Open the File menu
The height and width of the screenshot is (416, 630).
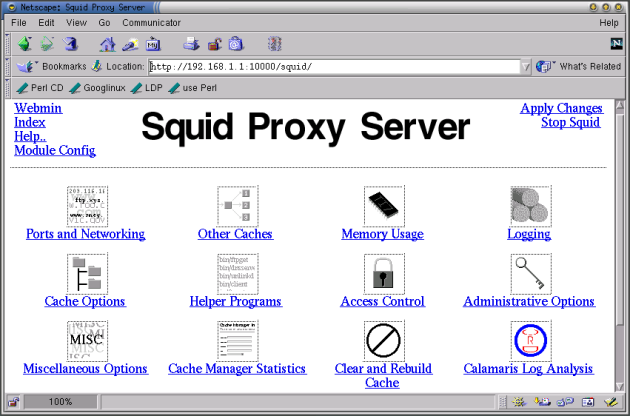tap(18, 23)
